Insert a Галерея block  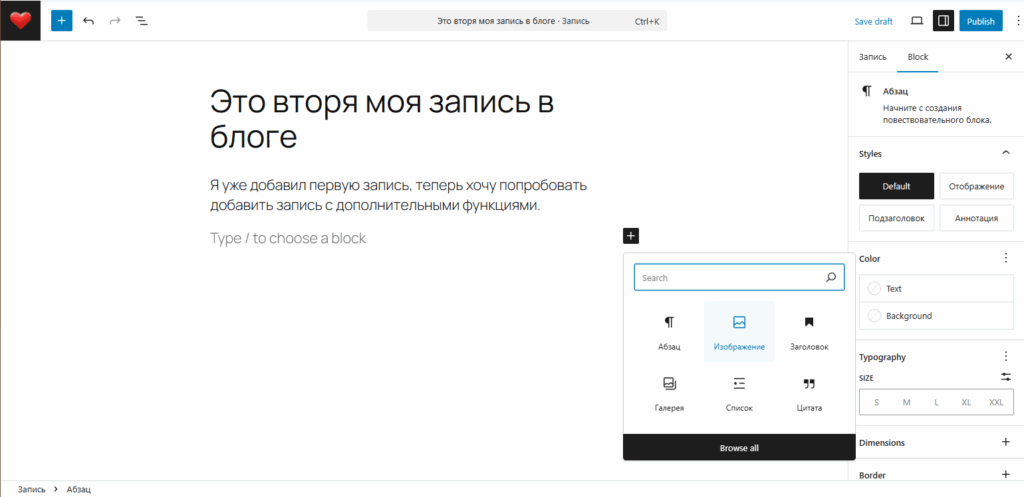point(669,392)
